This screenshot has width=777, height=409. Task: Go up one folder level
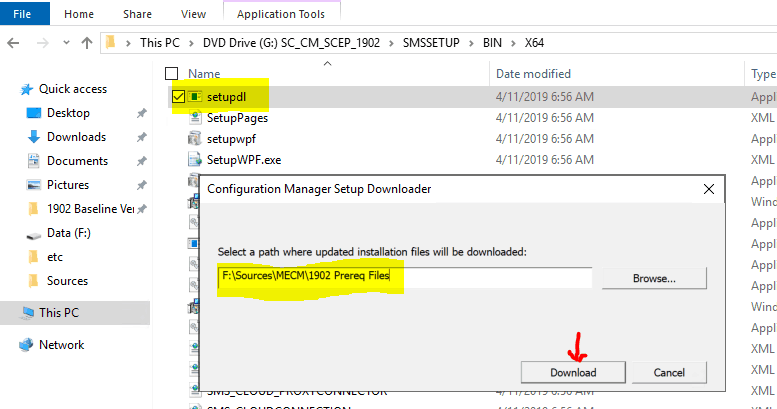tap(87, 43)
